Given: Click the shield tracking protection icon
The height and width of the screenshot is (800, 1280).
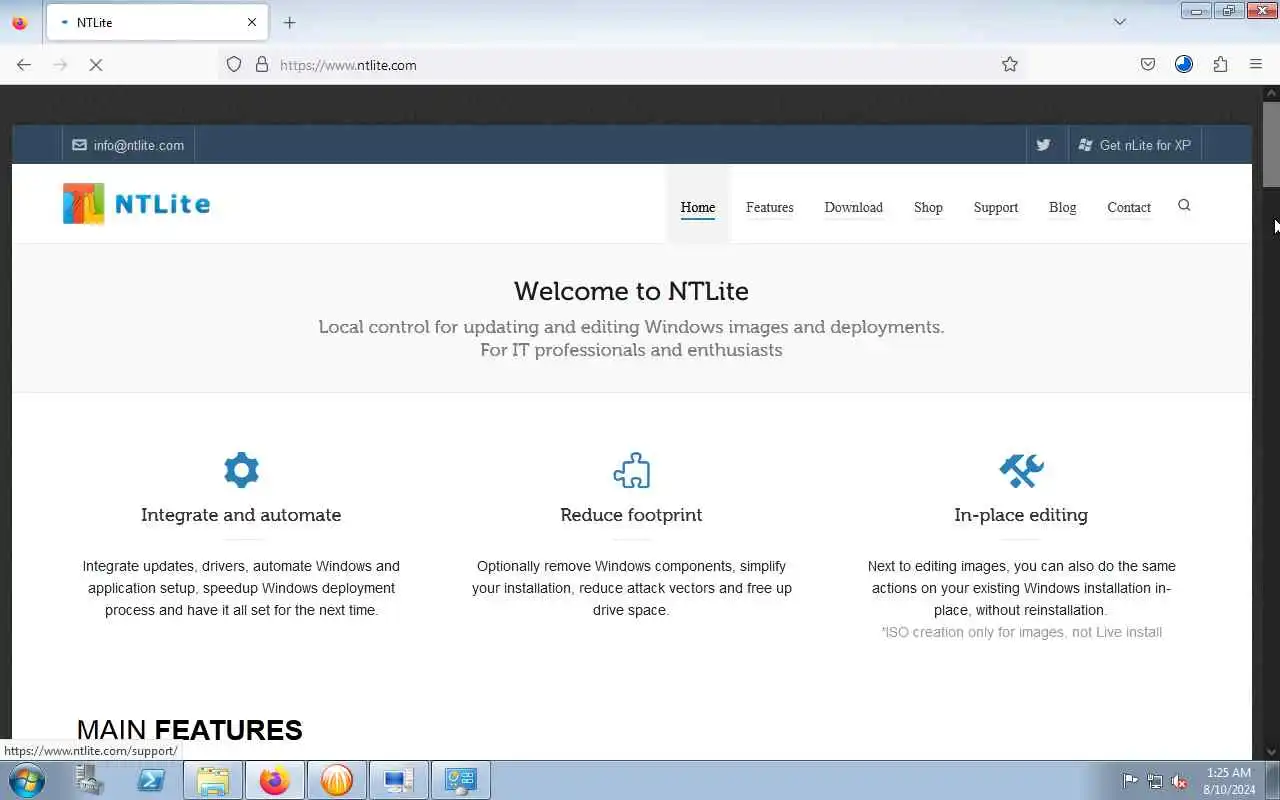Looking at the screenshot, I should tap(234, 65).
